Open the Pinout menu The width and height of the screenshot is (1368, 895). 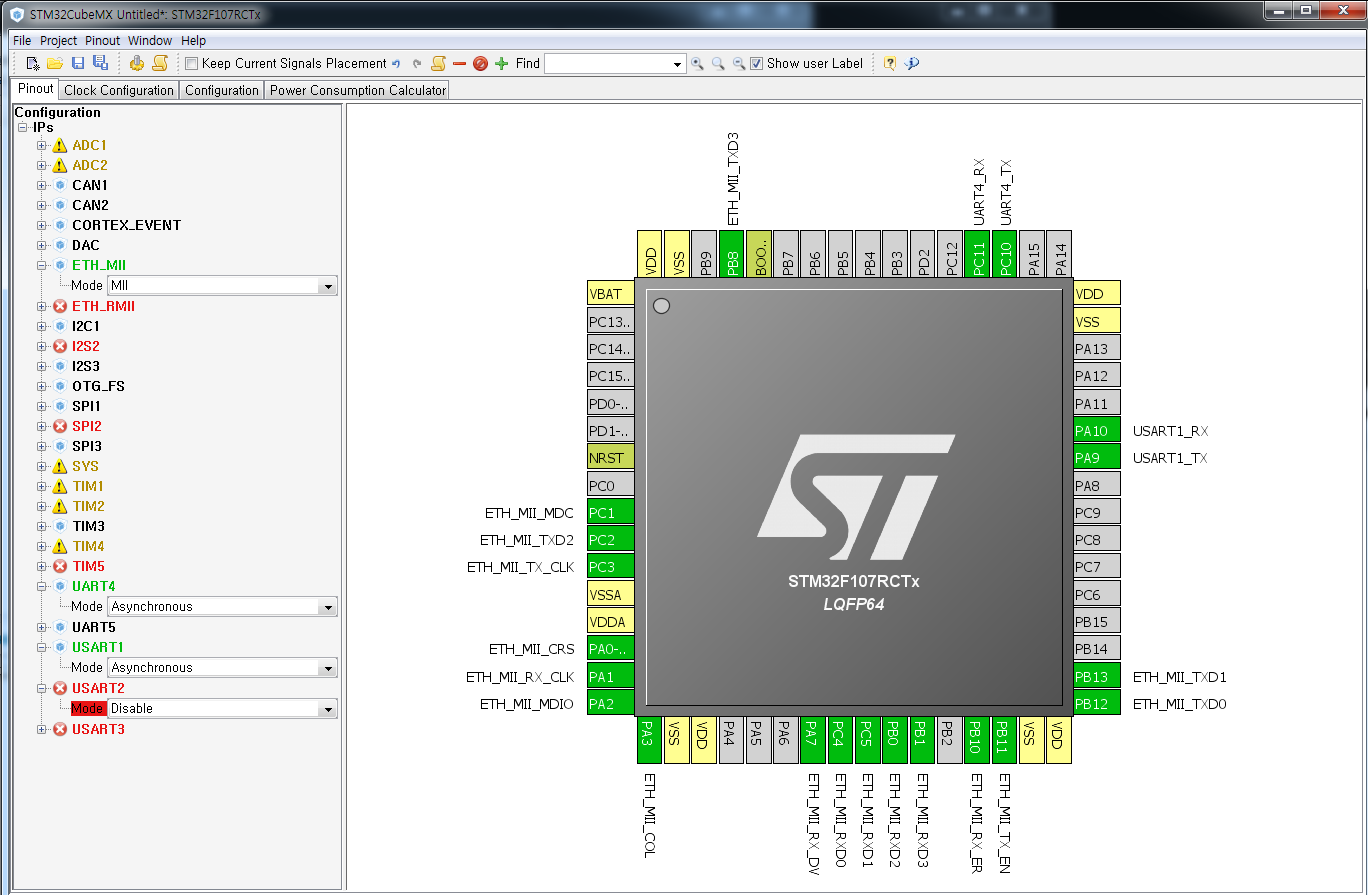[102, 41]
